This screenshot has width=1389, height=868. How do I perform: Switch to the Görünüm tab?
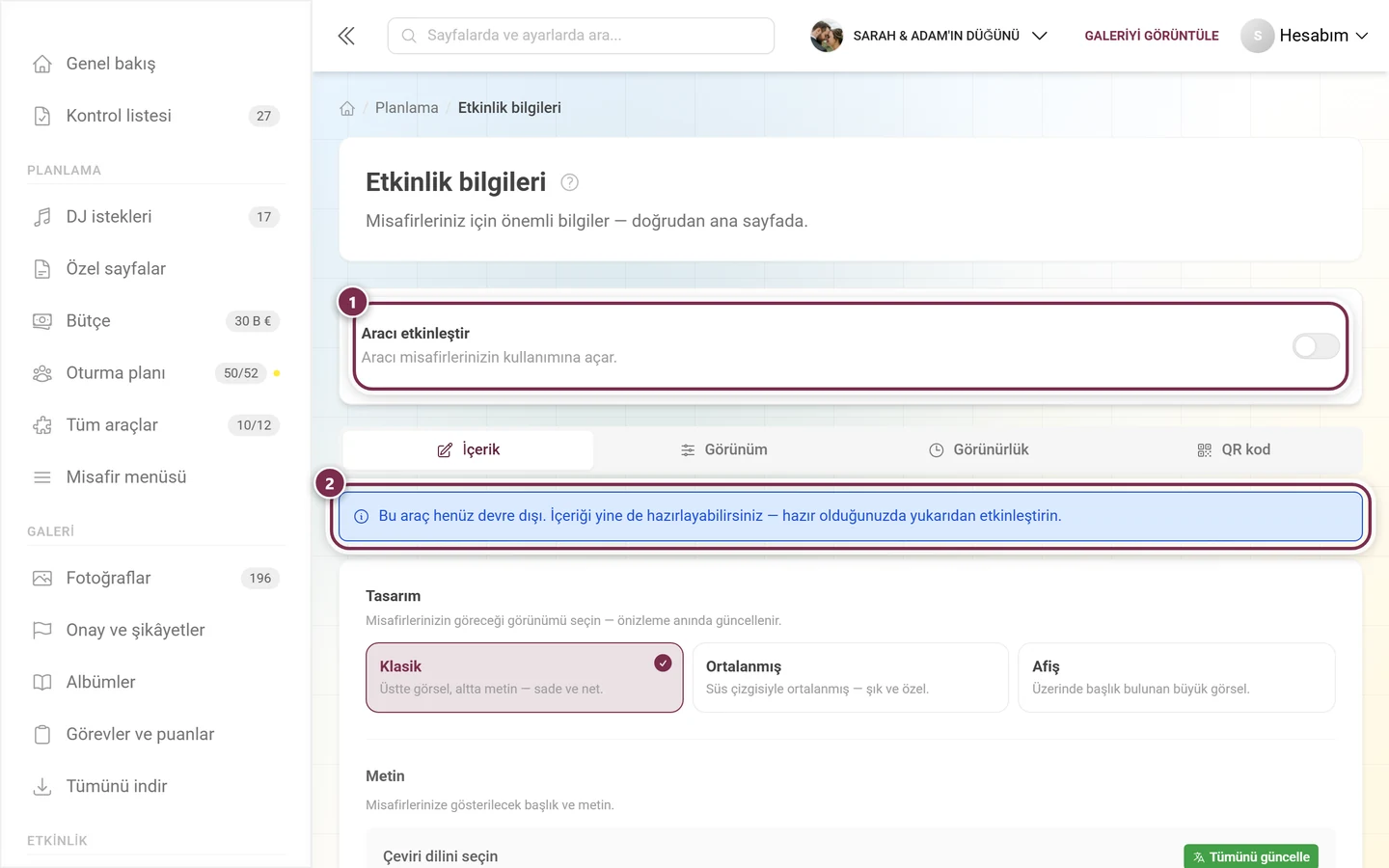(x=723, y=449)
